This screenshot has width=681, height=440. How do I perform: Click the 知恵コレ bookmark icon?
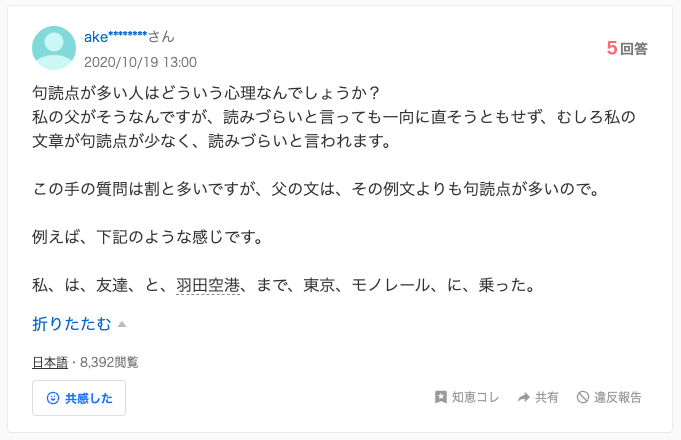pos(440,398)
